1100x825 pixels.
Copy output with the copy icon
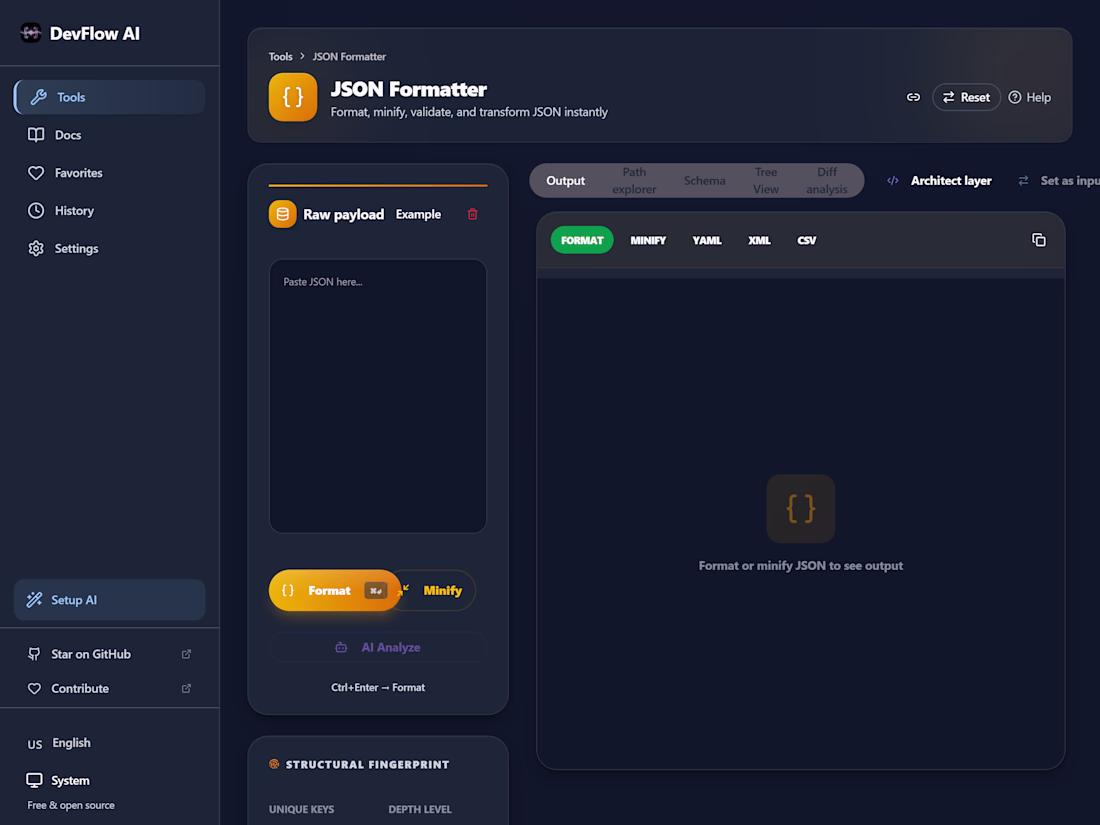(x=1038, y=240)
